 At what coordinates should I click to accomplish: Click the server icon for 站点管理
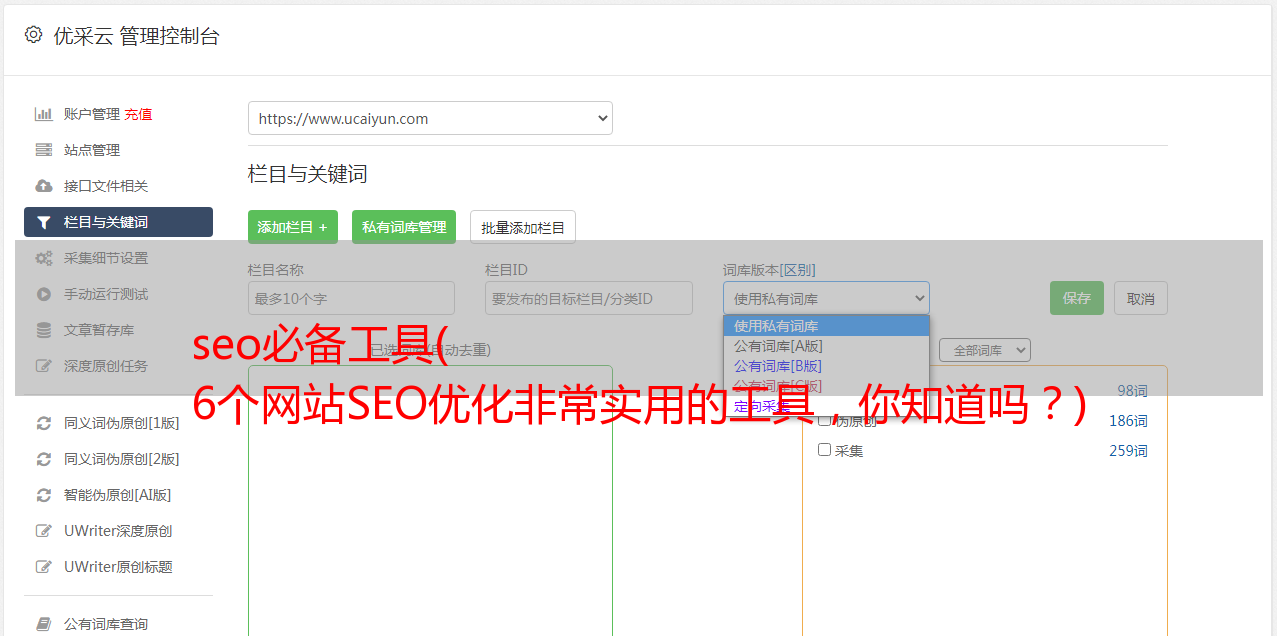click(43, 150)
